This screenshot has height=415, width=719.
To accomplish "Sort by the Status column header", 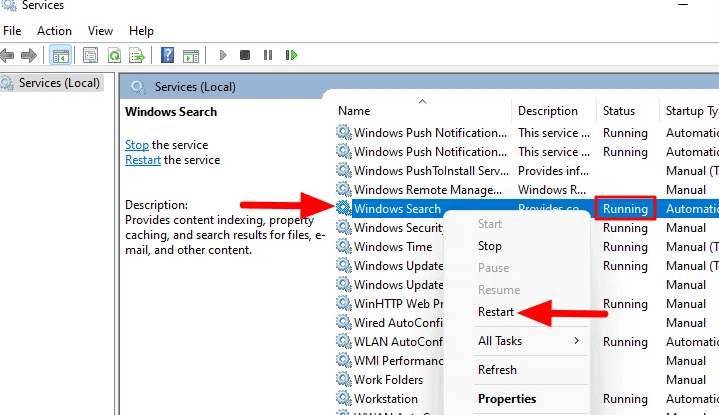I will (619, 111).
